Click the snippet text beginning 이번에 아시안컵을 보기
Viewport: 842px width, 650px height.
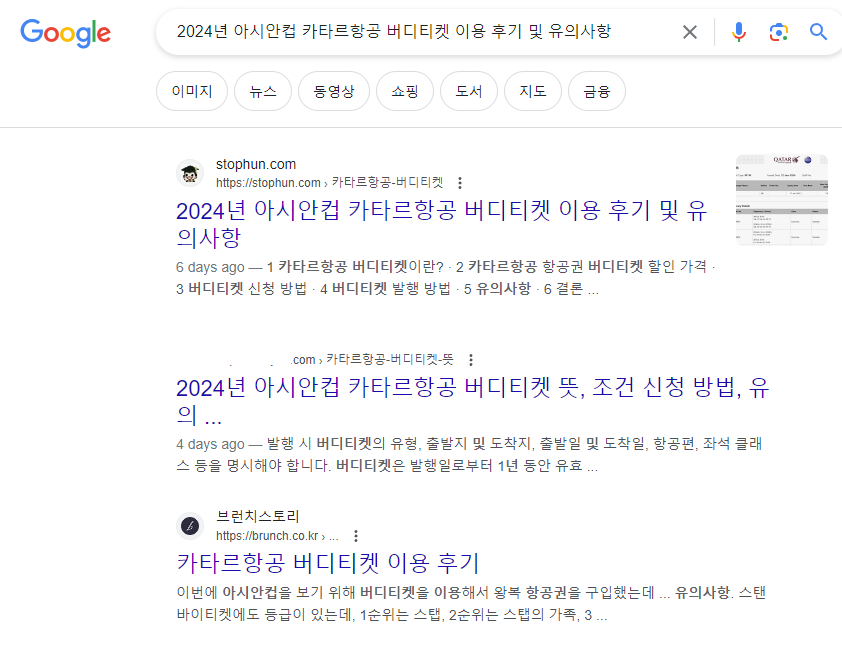[x=471, y=603]
